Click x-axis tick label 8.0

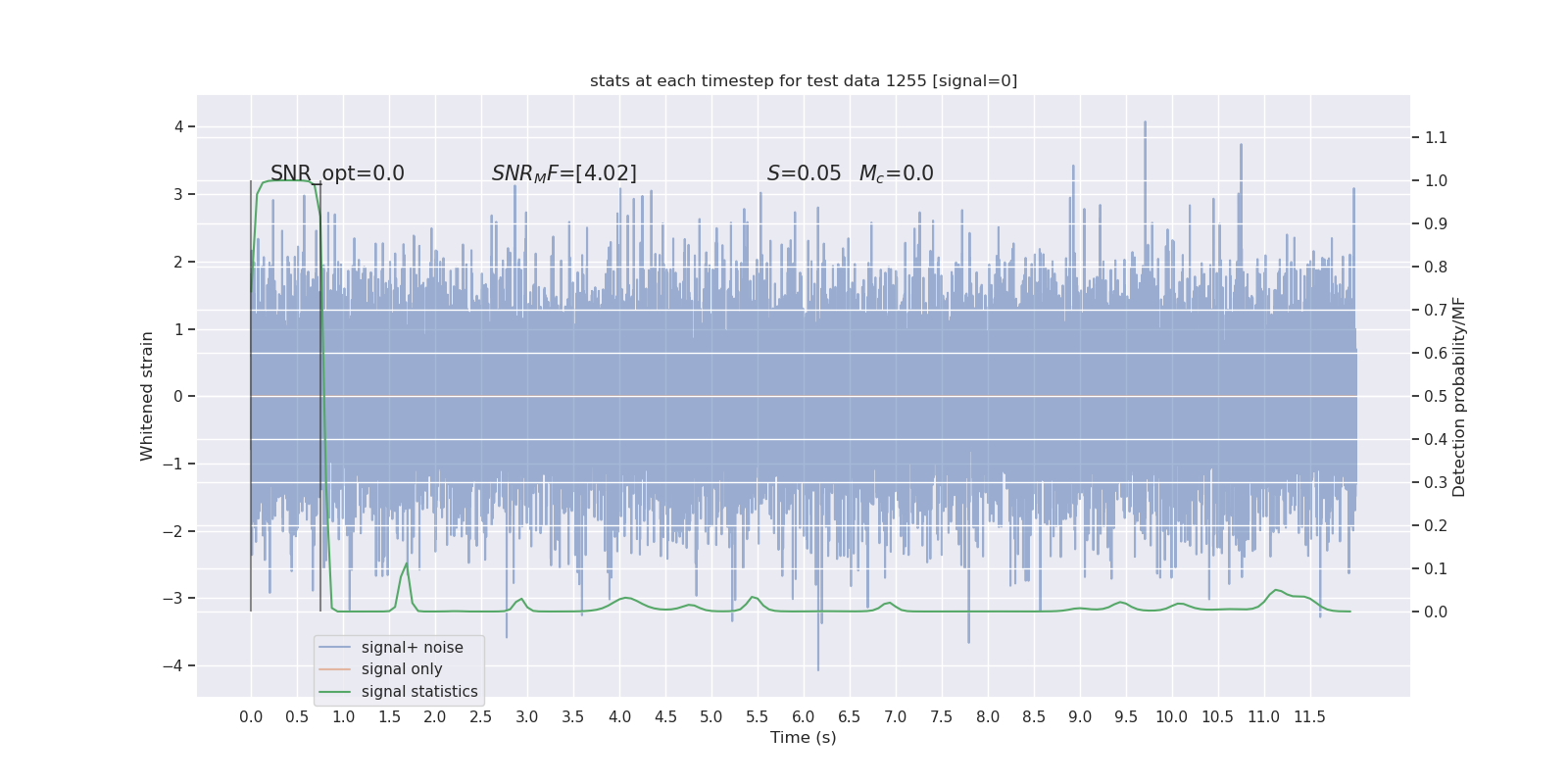point(988,717)
